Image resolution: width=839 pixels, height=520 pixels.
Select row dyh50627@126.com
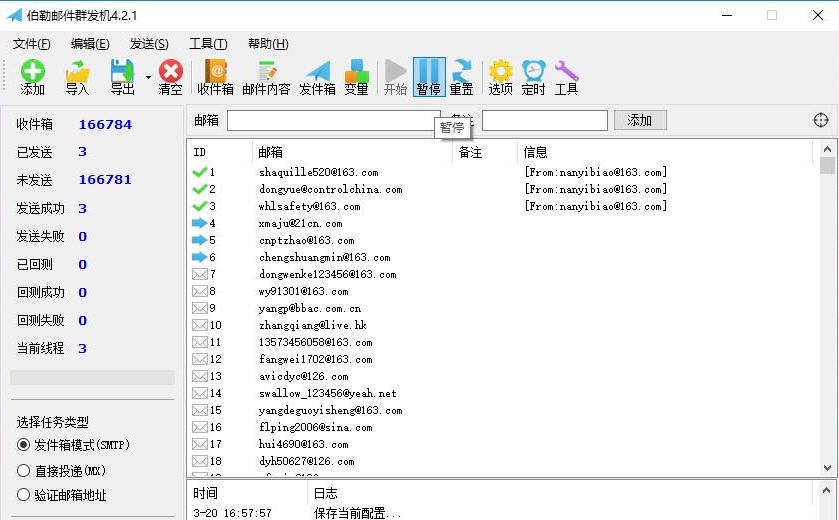[x=306, y=462]
